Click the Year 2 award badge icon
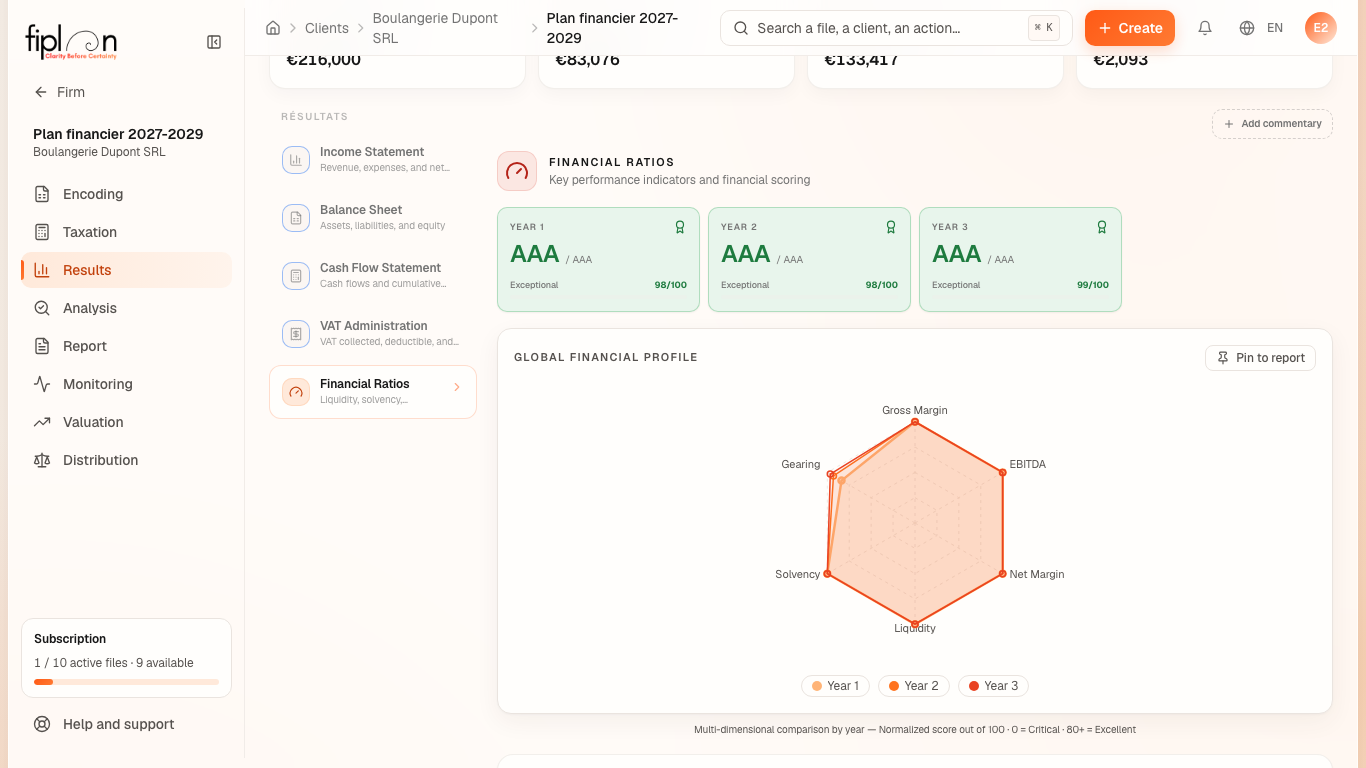The height and width of the screenshot is (768, 1366). pyautogui.click(x=891, y=227)
